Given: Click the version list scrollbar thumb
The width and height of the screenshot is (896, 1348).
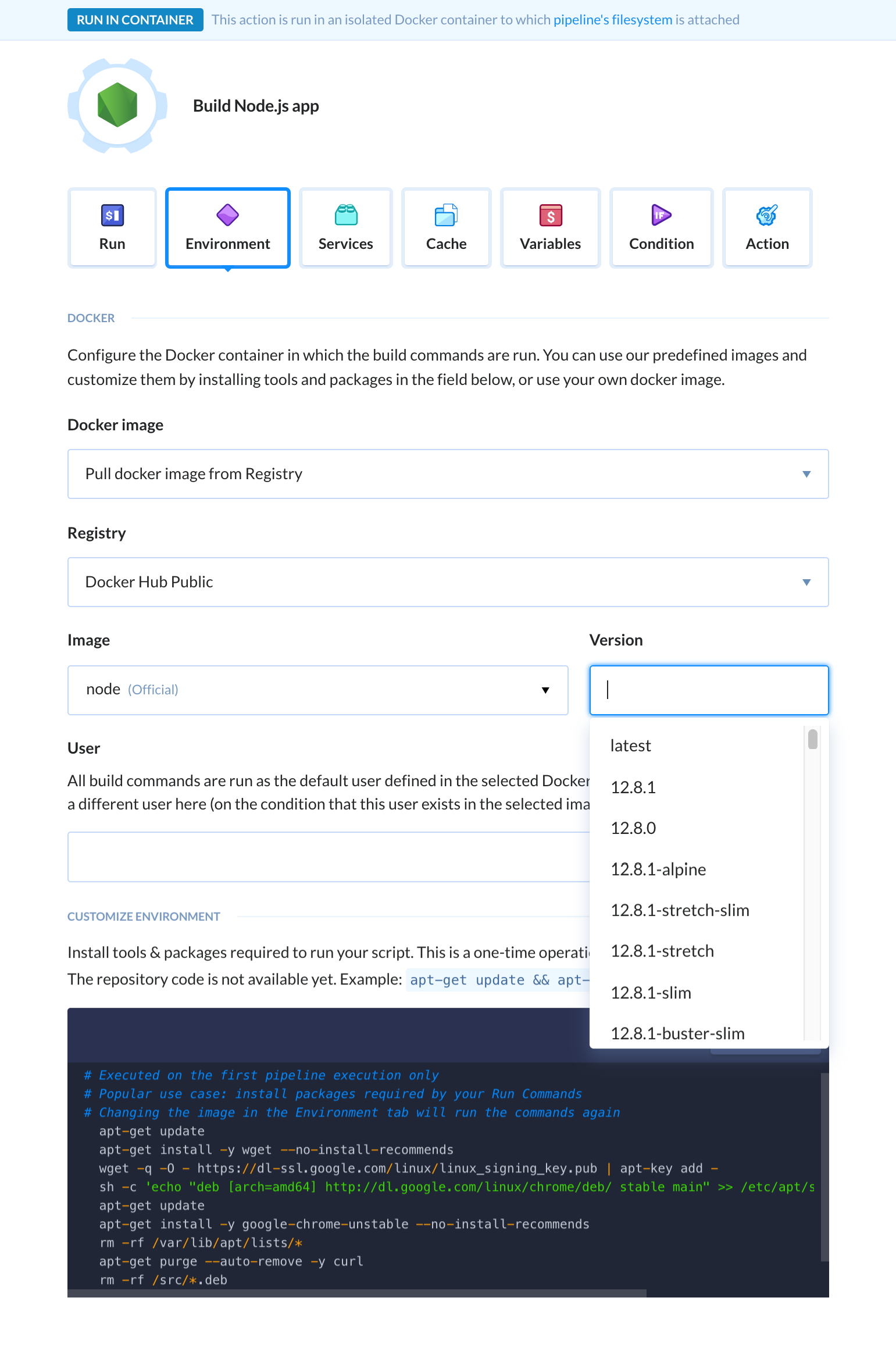Looking at the screenshot, I should click(813, 739).
